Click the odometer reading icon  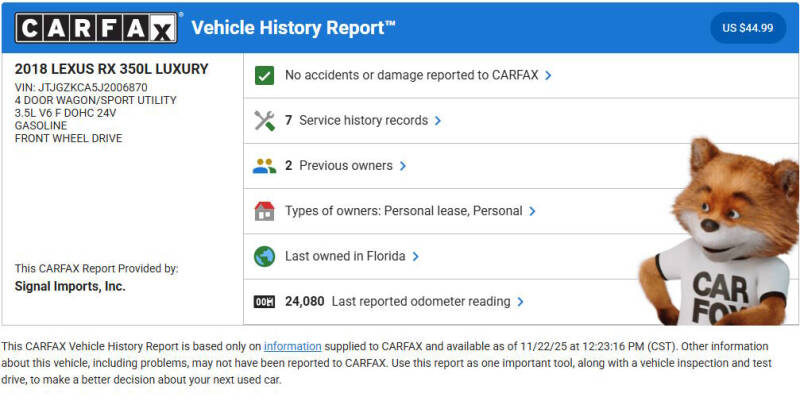coord(264,301)
